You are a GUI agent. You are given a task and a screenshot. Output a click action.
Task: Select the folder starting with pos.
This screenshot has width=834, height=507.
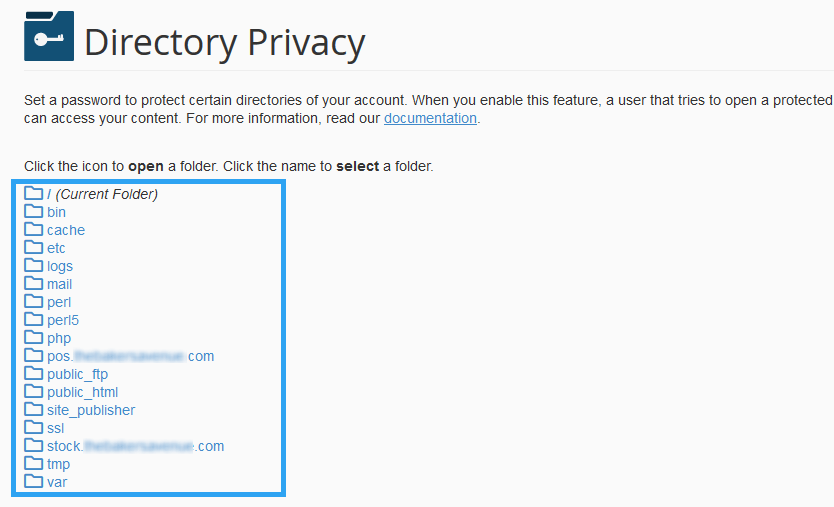130,356
